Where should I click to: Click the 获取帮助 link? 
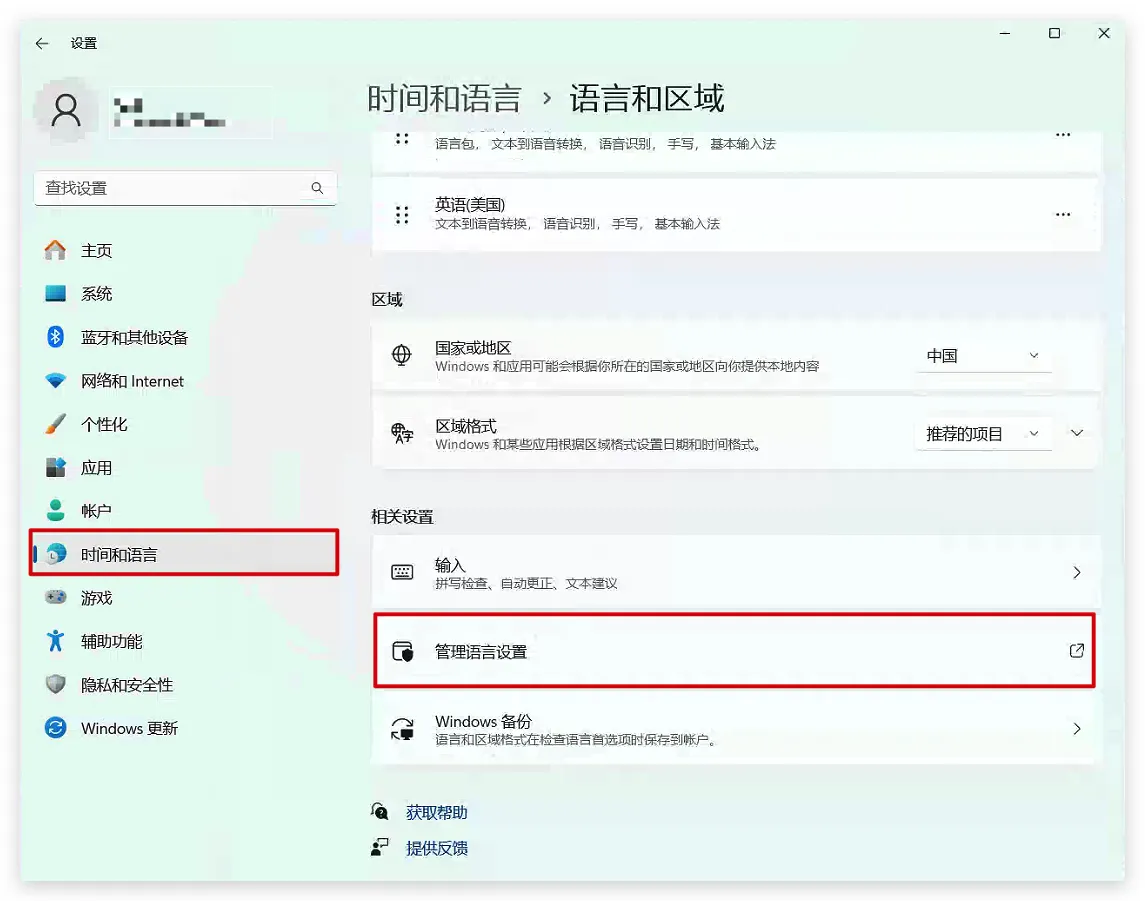(436, 812)
